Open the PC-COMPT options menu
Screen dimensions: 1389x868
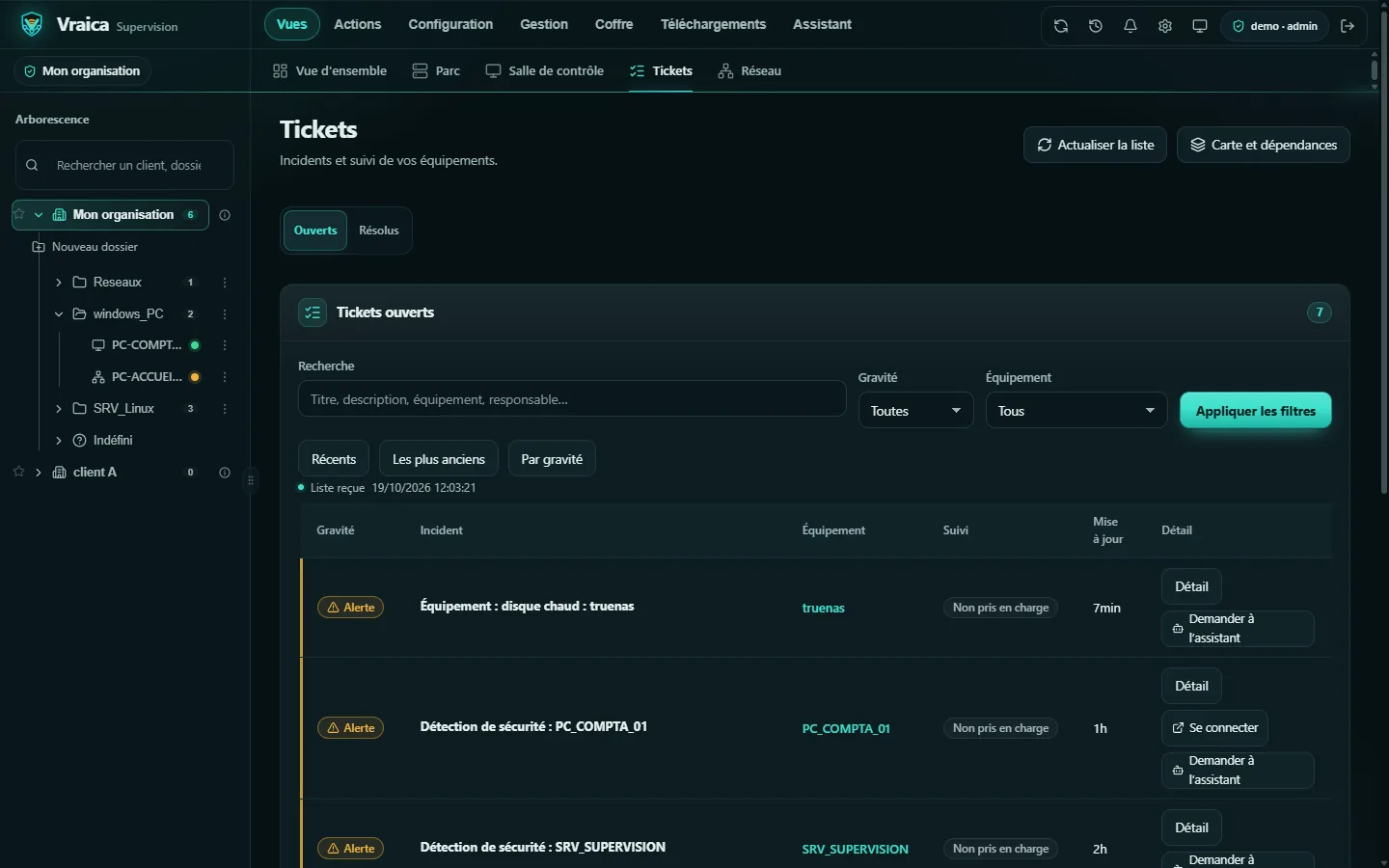(x=225, y=345)
